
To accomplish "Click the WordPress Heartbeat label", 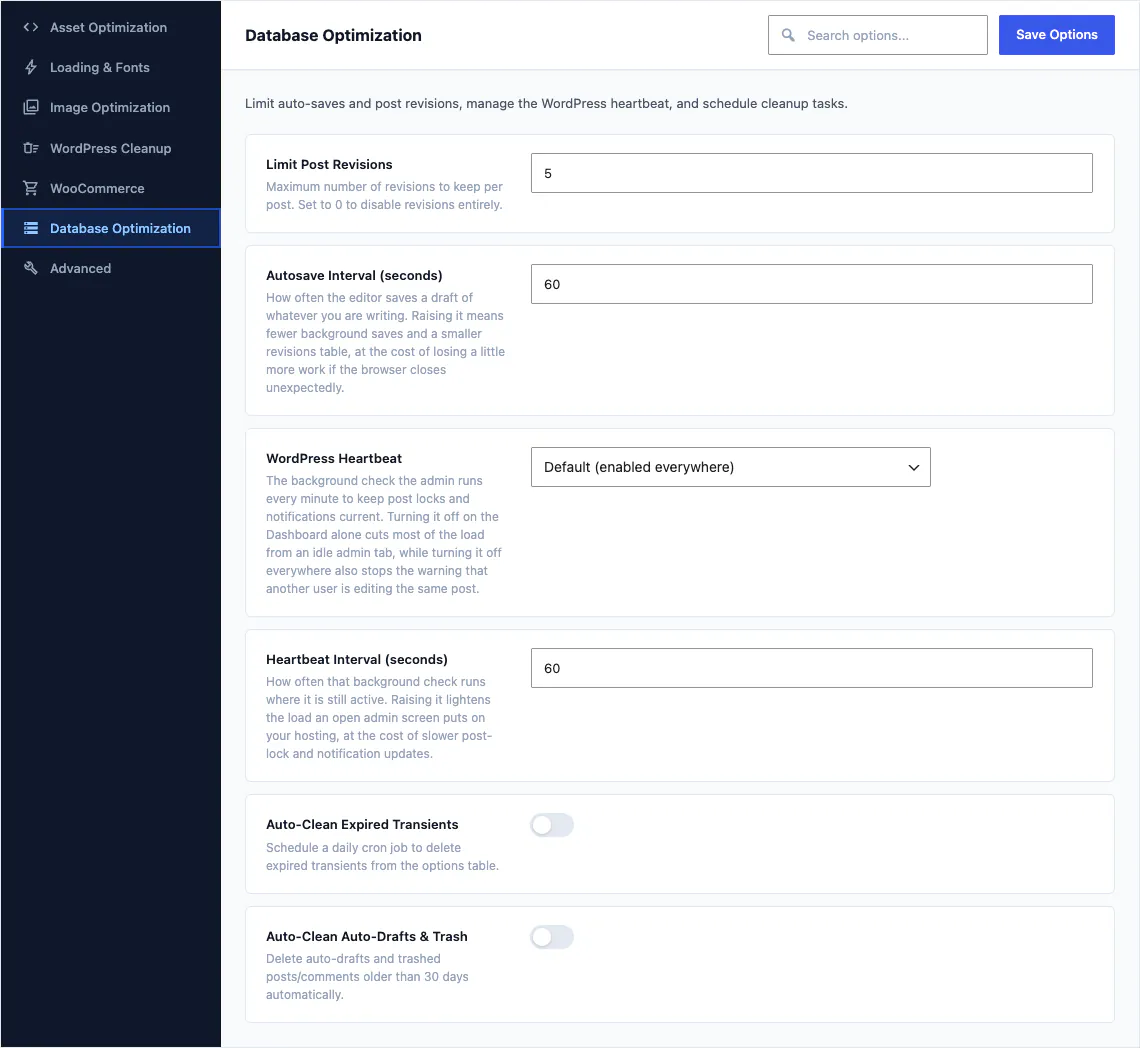I will (334, 458).
